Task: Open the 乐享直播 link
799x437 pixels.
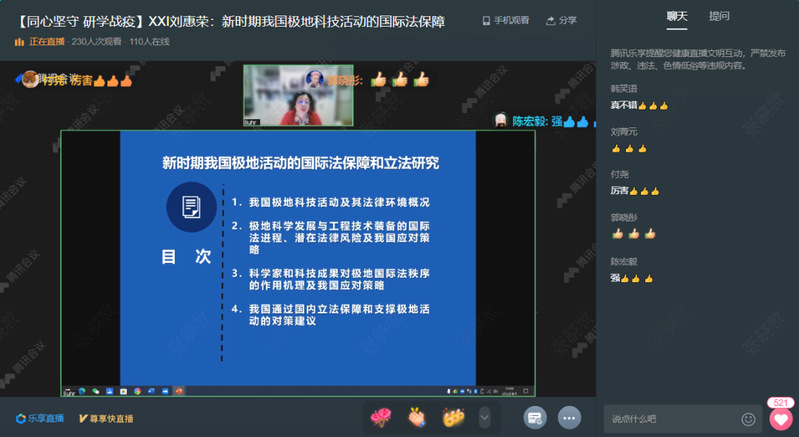Action: point(40,418)
